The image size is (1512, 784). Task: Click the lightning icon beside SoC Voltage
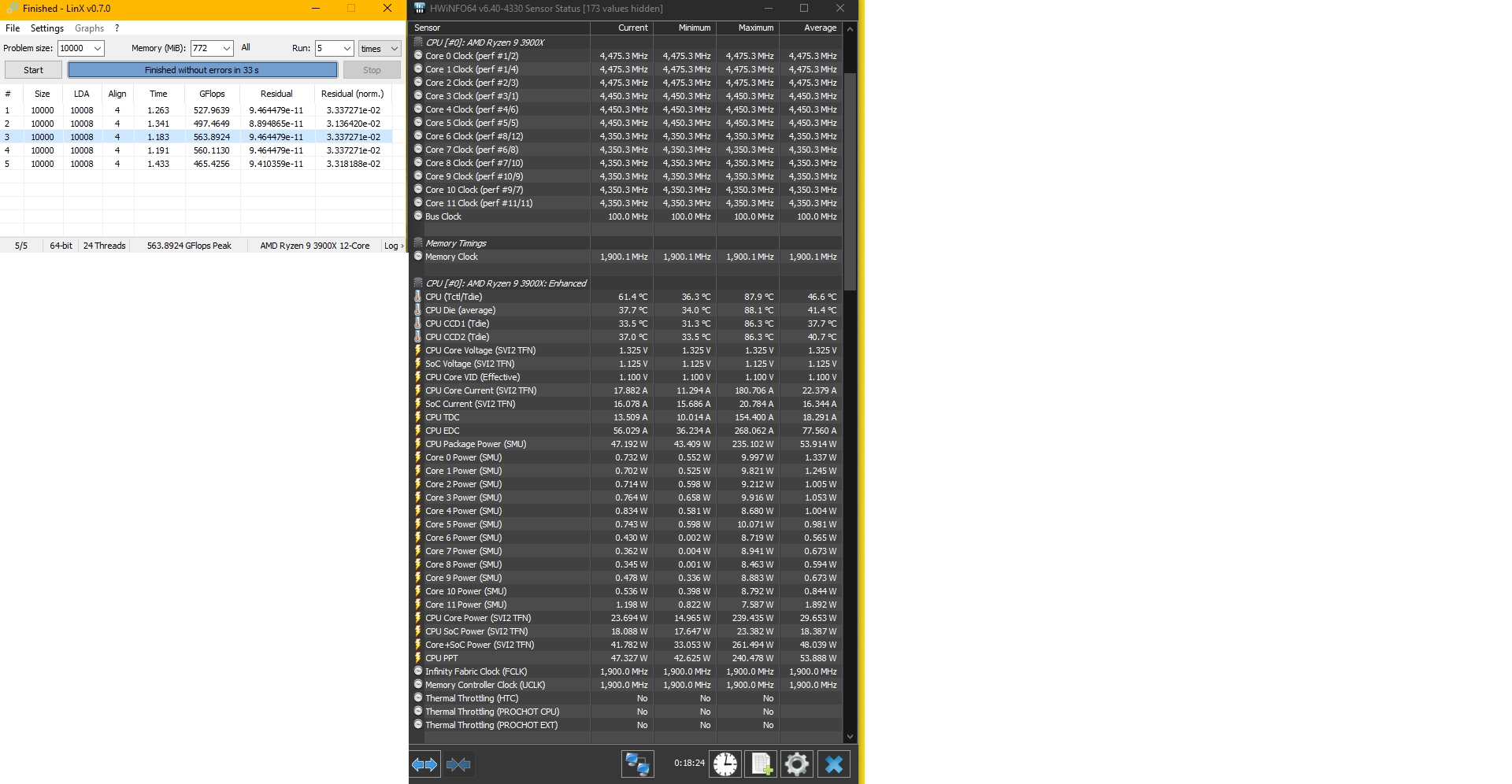point(418,364)
